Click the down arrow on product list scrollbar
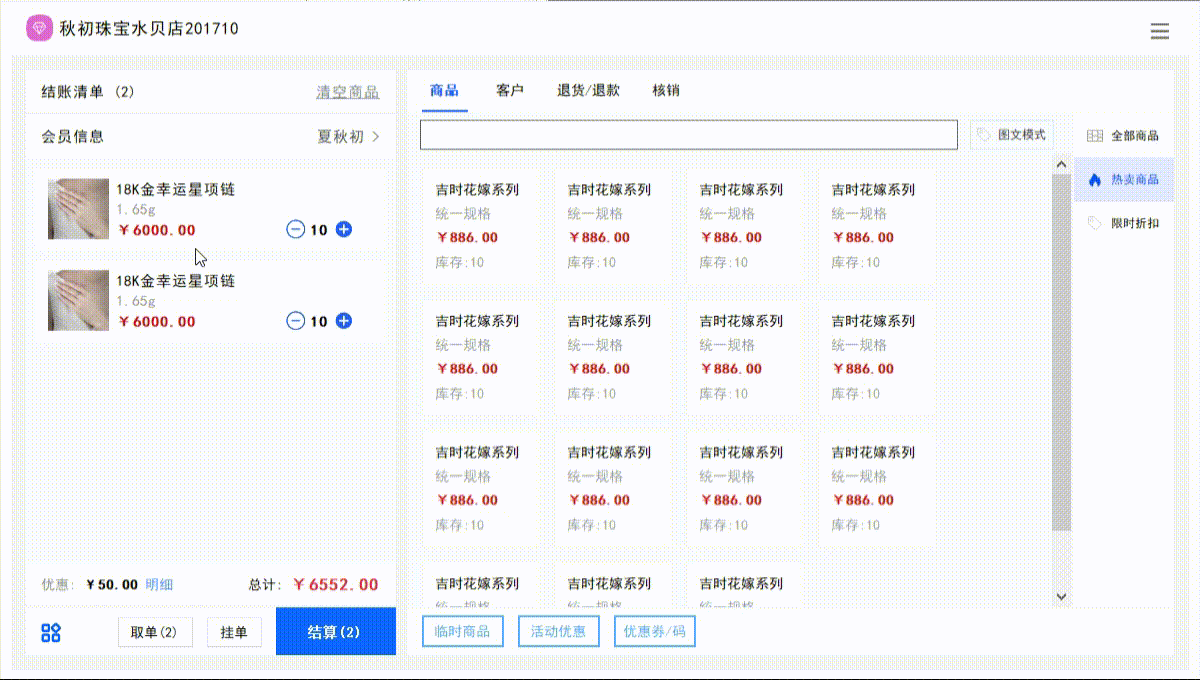This screenshot has height=680, width=1200. [1061, 596]
